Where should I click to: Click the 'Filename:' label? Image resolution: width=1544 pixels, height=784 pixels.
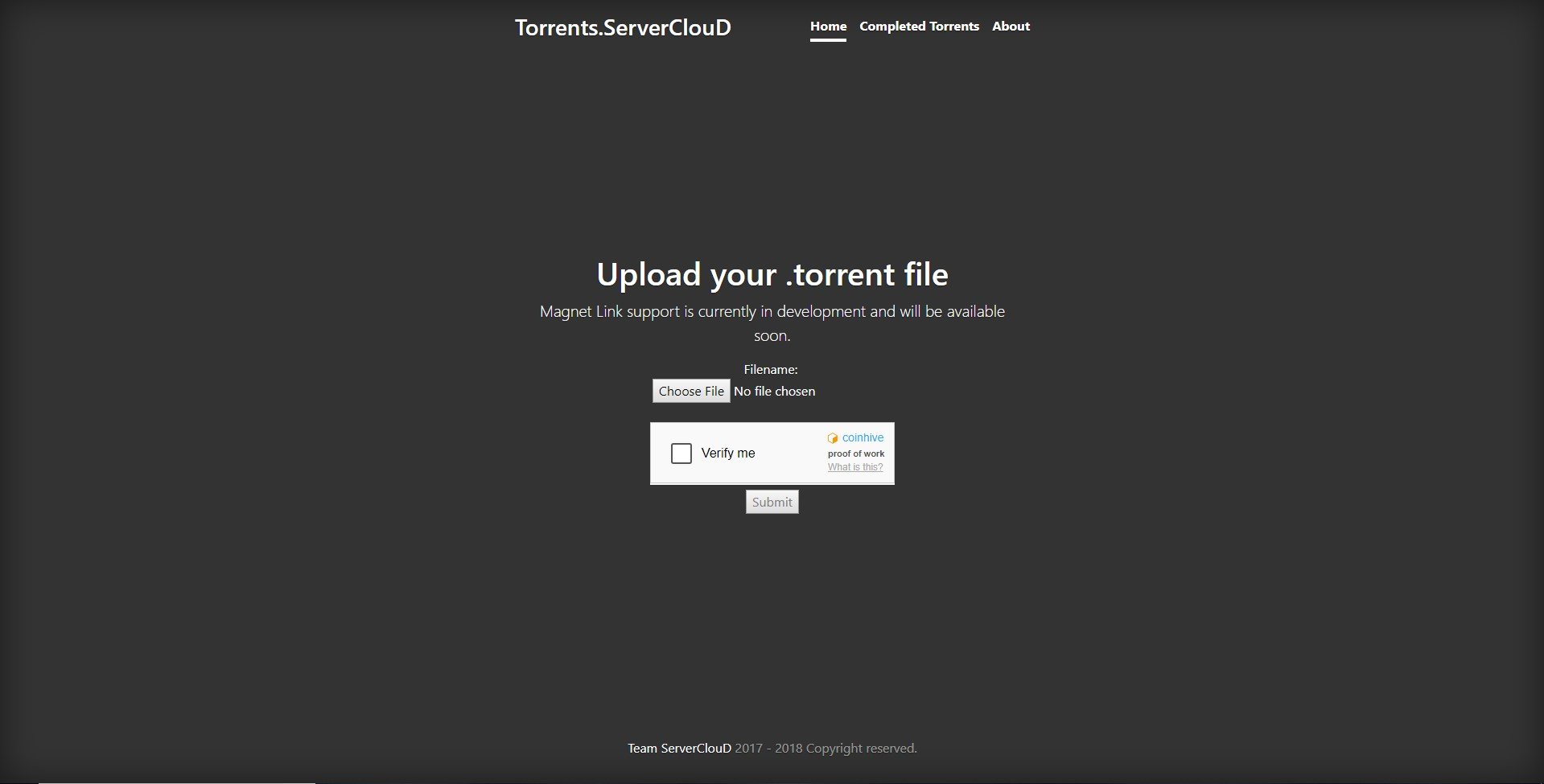(x=770, y=370)
